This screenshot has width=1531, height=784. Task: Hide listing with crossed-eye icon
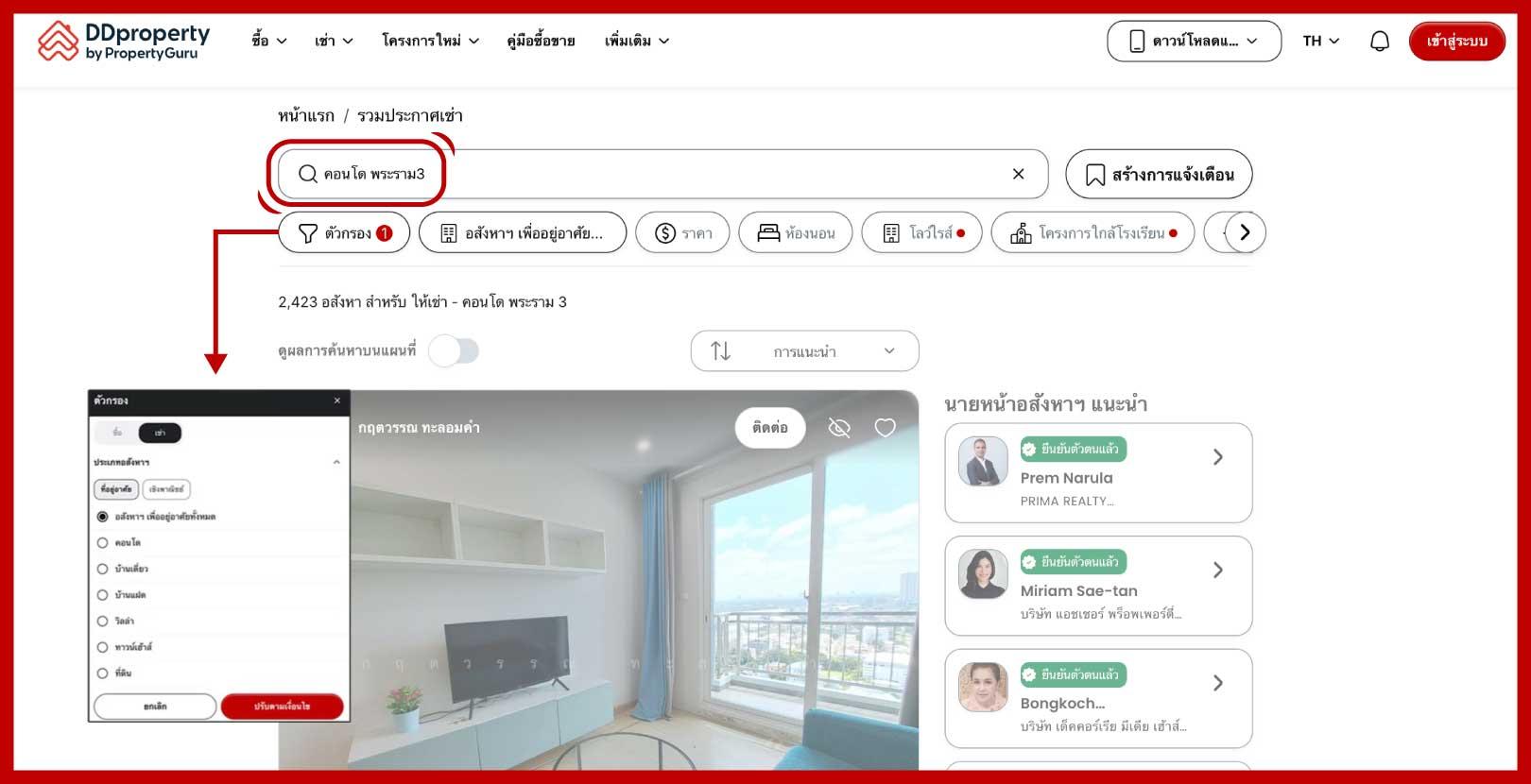pos(839,428)
